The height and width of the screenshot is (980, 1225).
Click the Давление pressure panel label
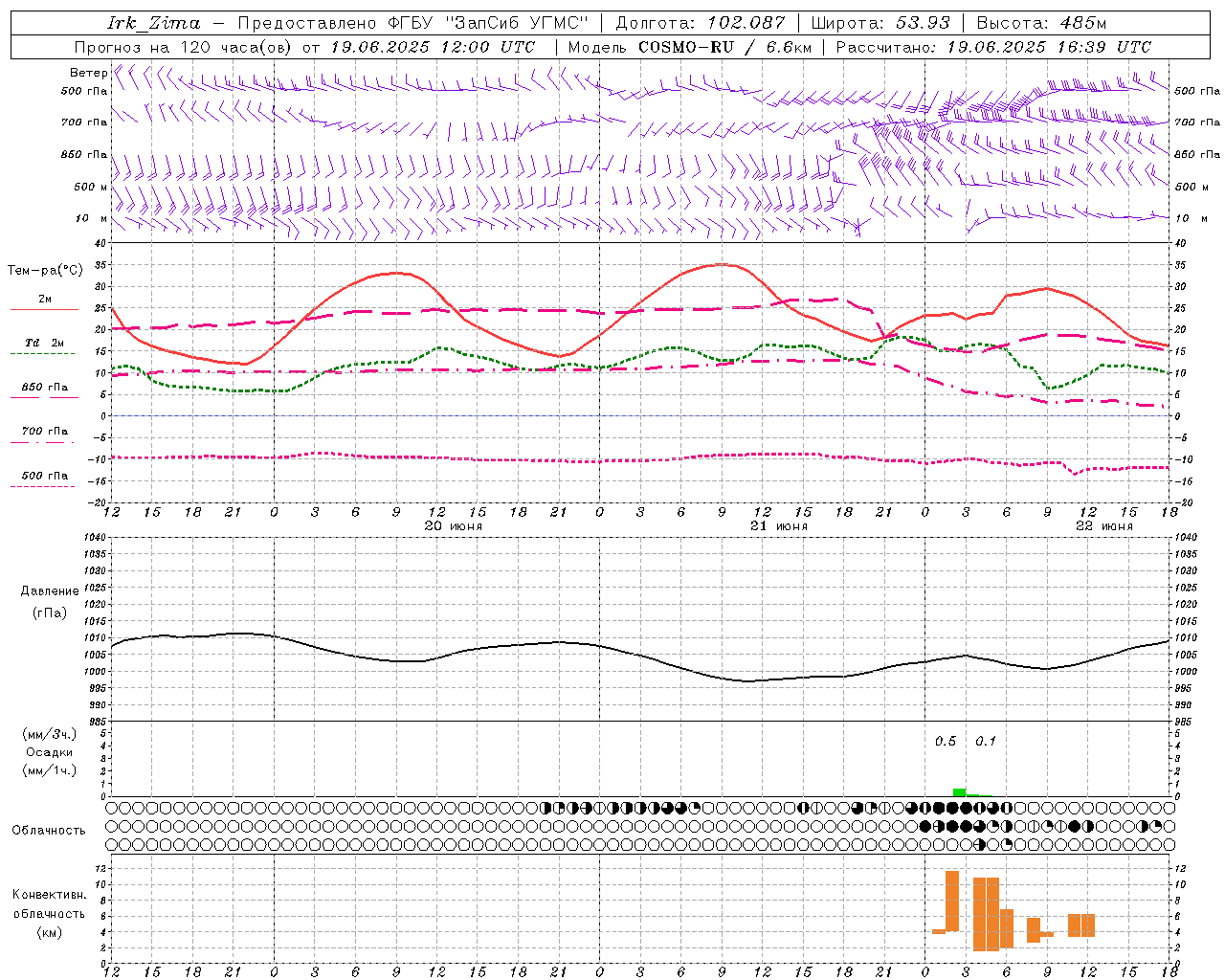[50, 591]
